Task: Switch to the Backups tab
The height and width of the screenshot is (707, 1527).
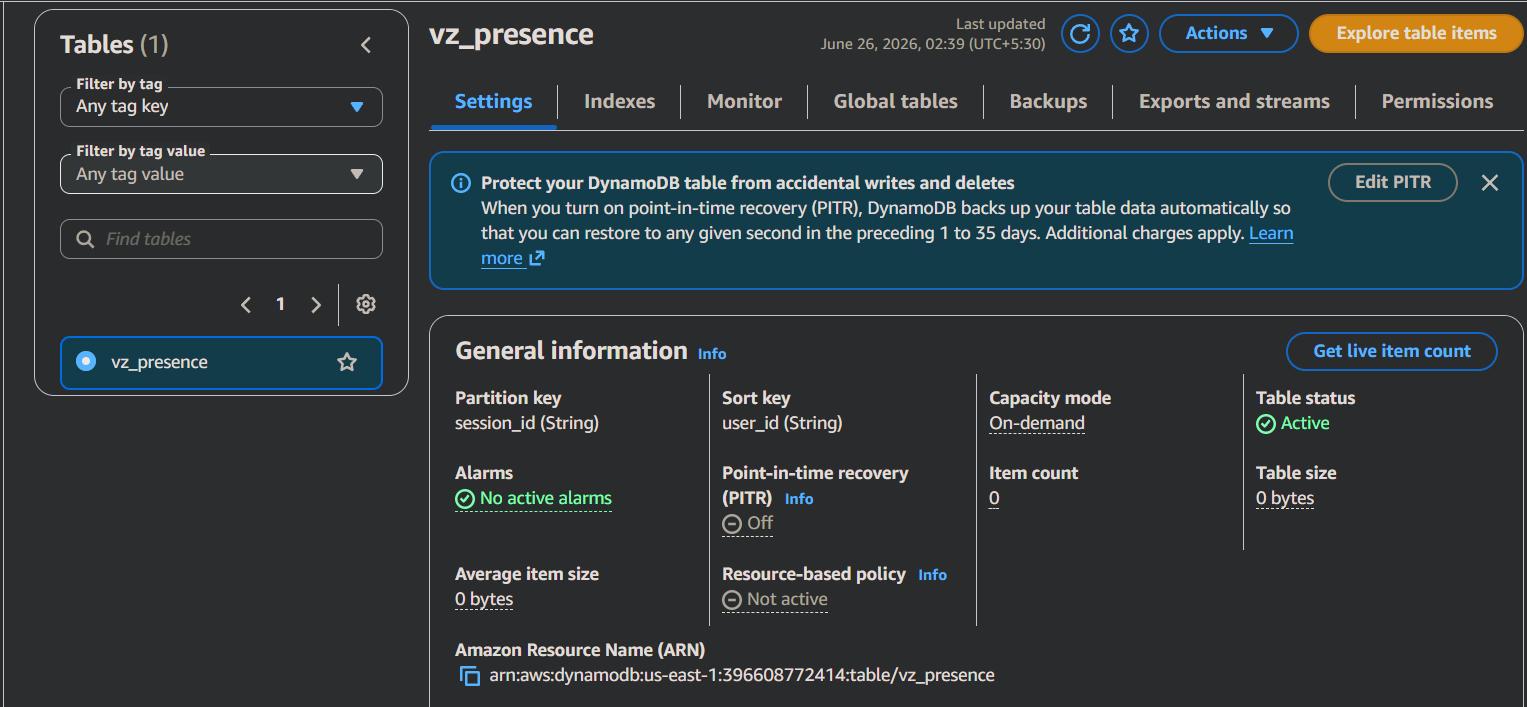Action: pyautogui.click(x=1048, y=101)
